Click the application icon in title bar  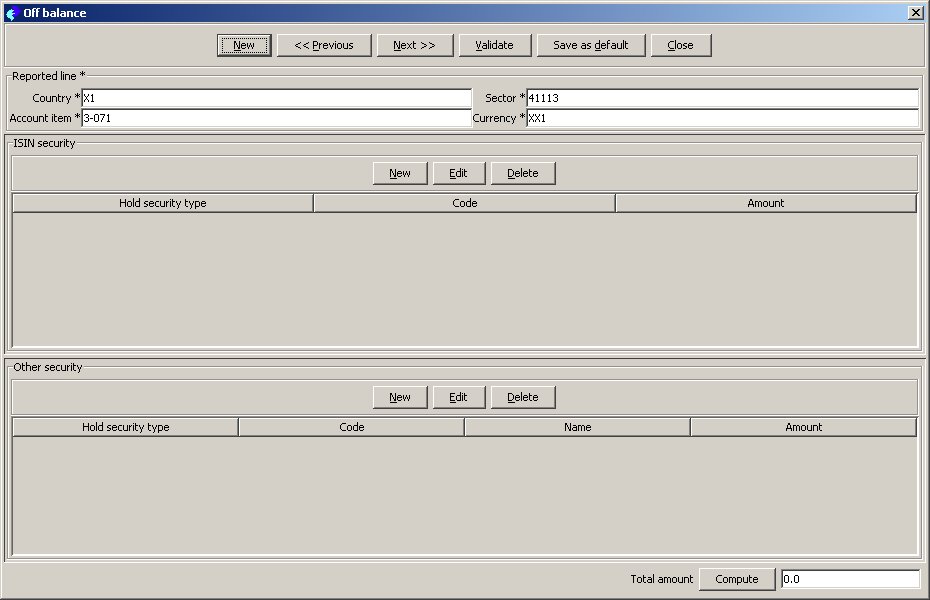pos(12,13)
